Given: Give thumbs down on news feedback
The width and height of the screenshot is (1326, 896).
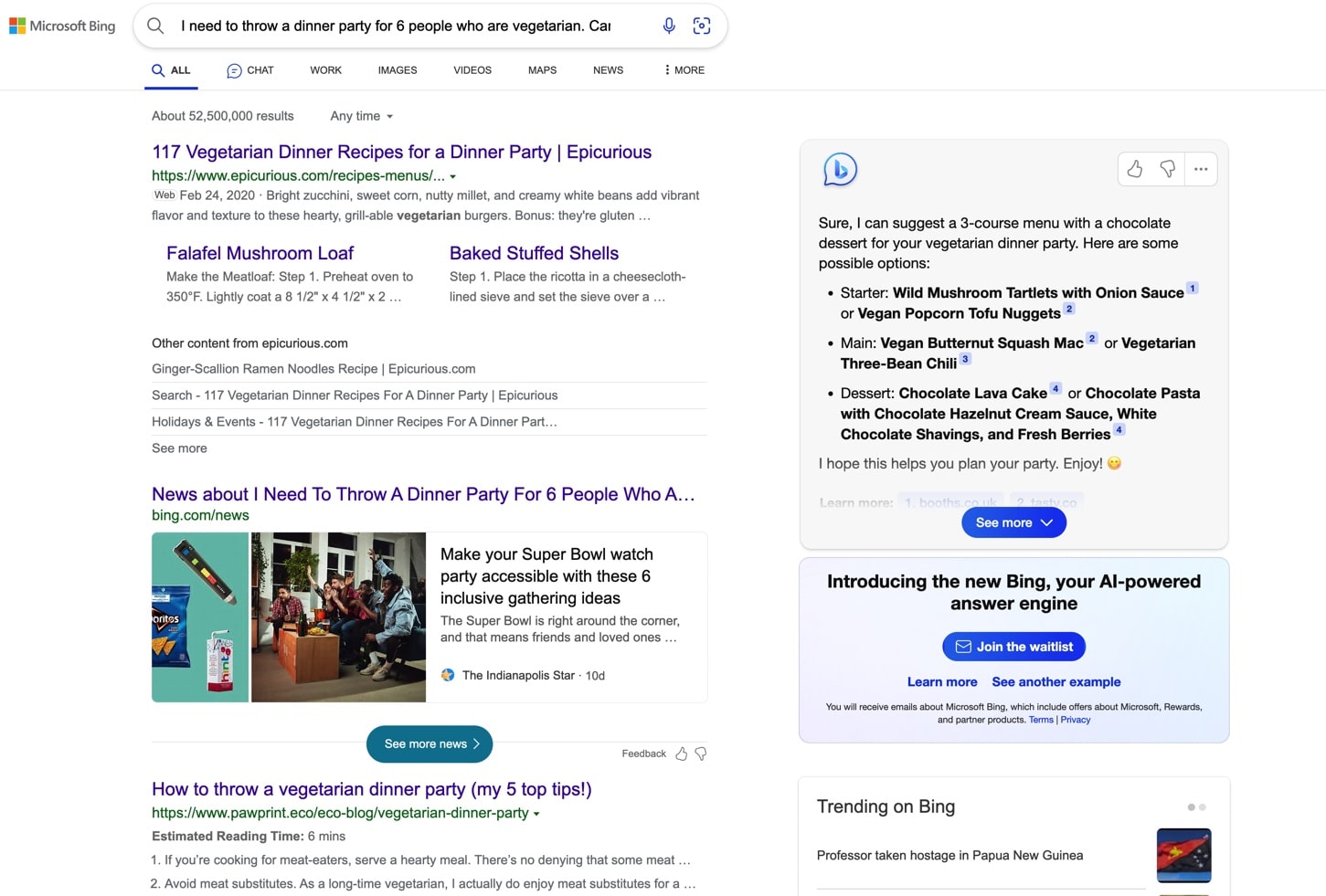Looking at the screenshot, I should click(x=701, y=754).
